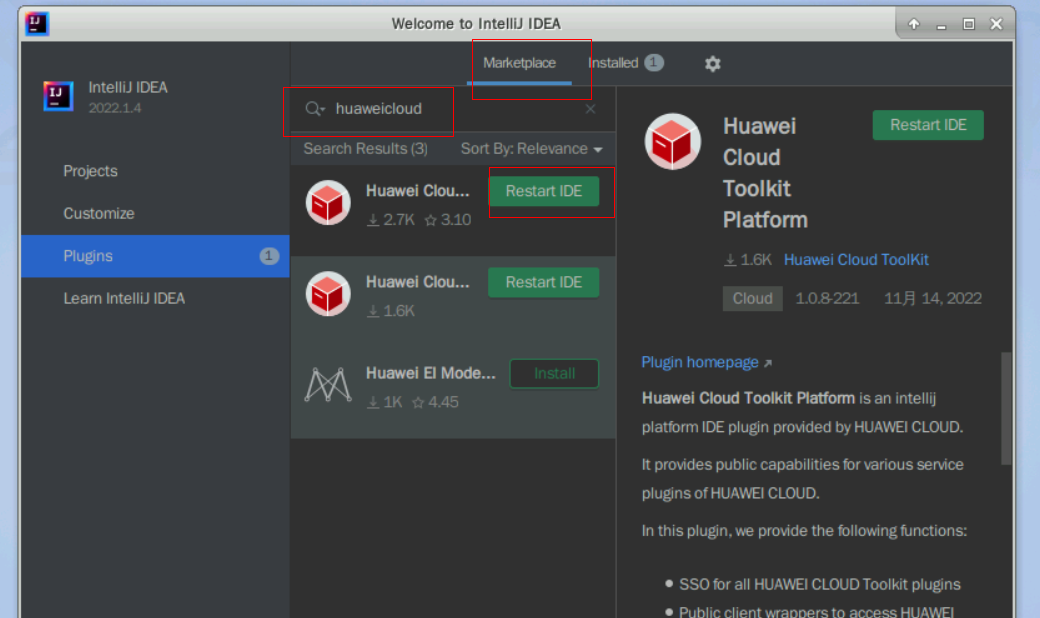Select the first Huawei Cloud plugin icon

tap(328, 203)
